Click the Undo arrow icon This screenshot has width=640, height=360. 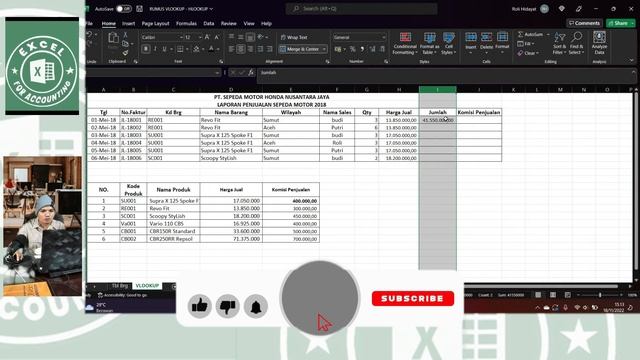click(89, 35)
